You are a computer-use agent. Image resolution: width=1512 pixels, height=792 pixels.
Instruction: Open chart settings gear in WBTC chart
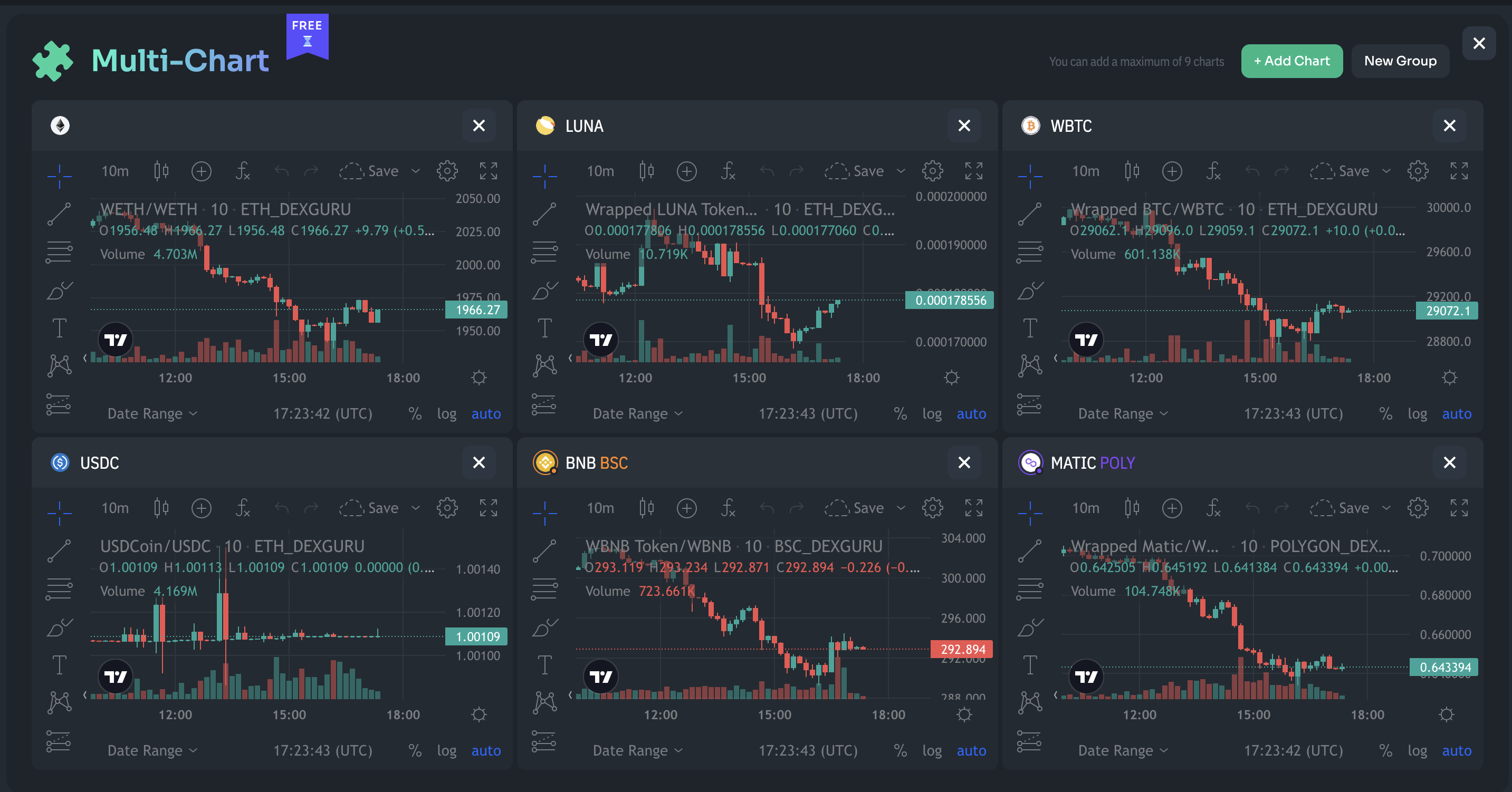click(1418, 171)
